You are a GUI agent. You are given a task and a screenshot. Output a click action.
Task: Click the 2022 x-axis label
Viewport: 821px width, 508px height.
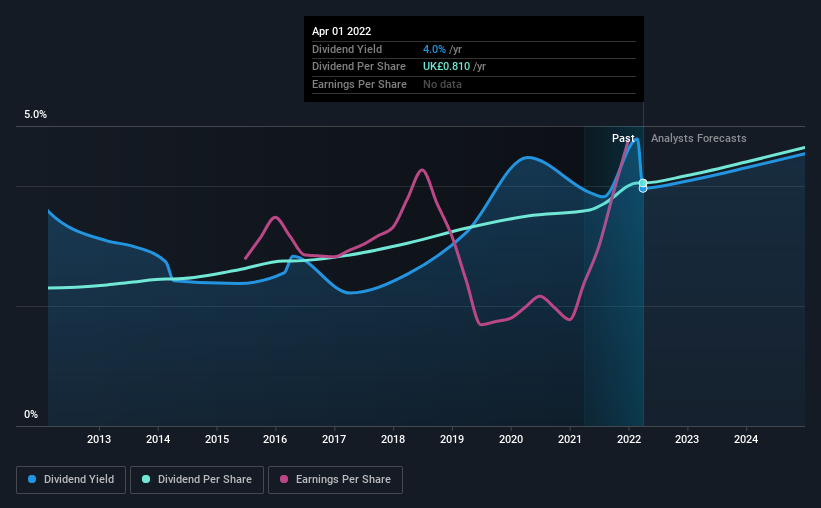click(629, 439)
